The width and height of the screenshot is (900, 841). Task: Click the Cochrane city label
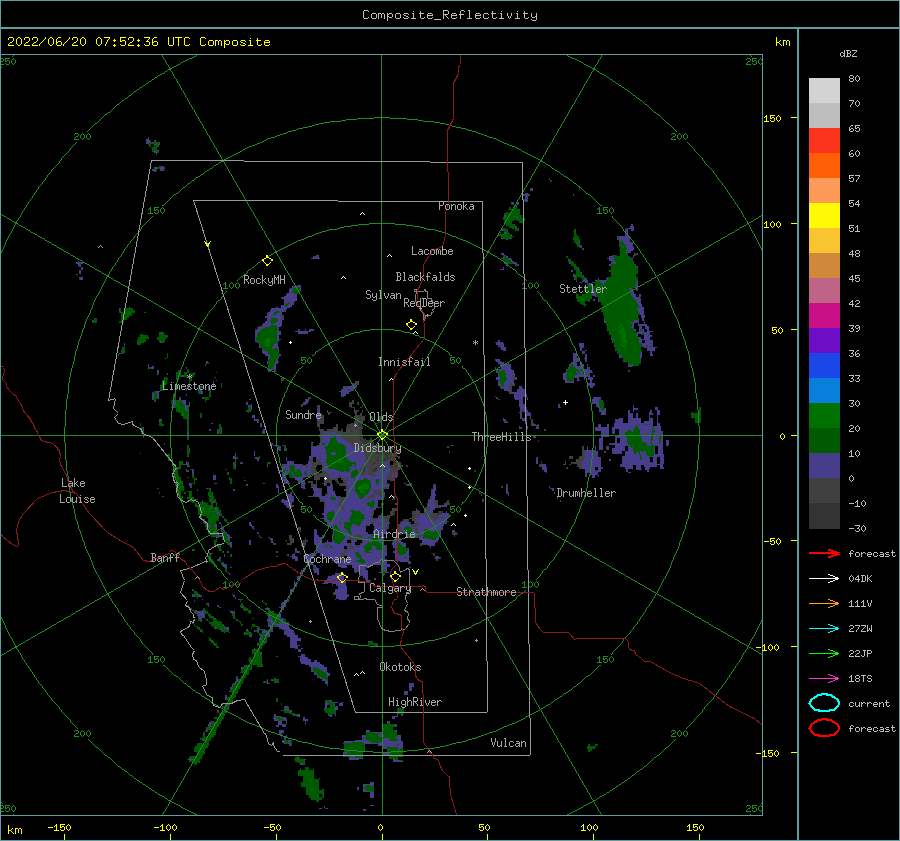(327, 559)
